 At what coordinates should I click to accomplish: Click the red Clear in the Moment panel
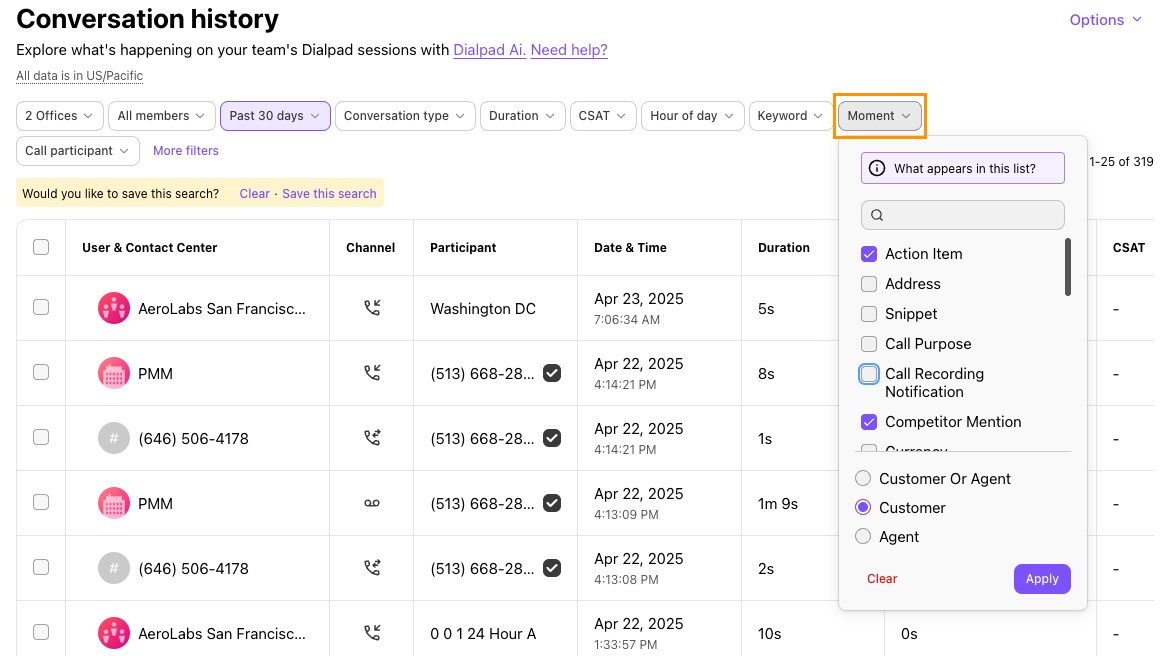pos(882,579)
